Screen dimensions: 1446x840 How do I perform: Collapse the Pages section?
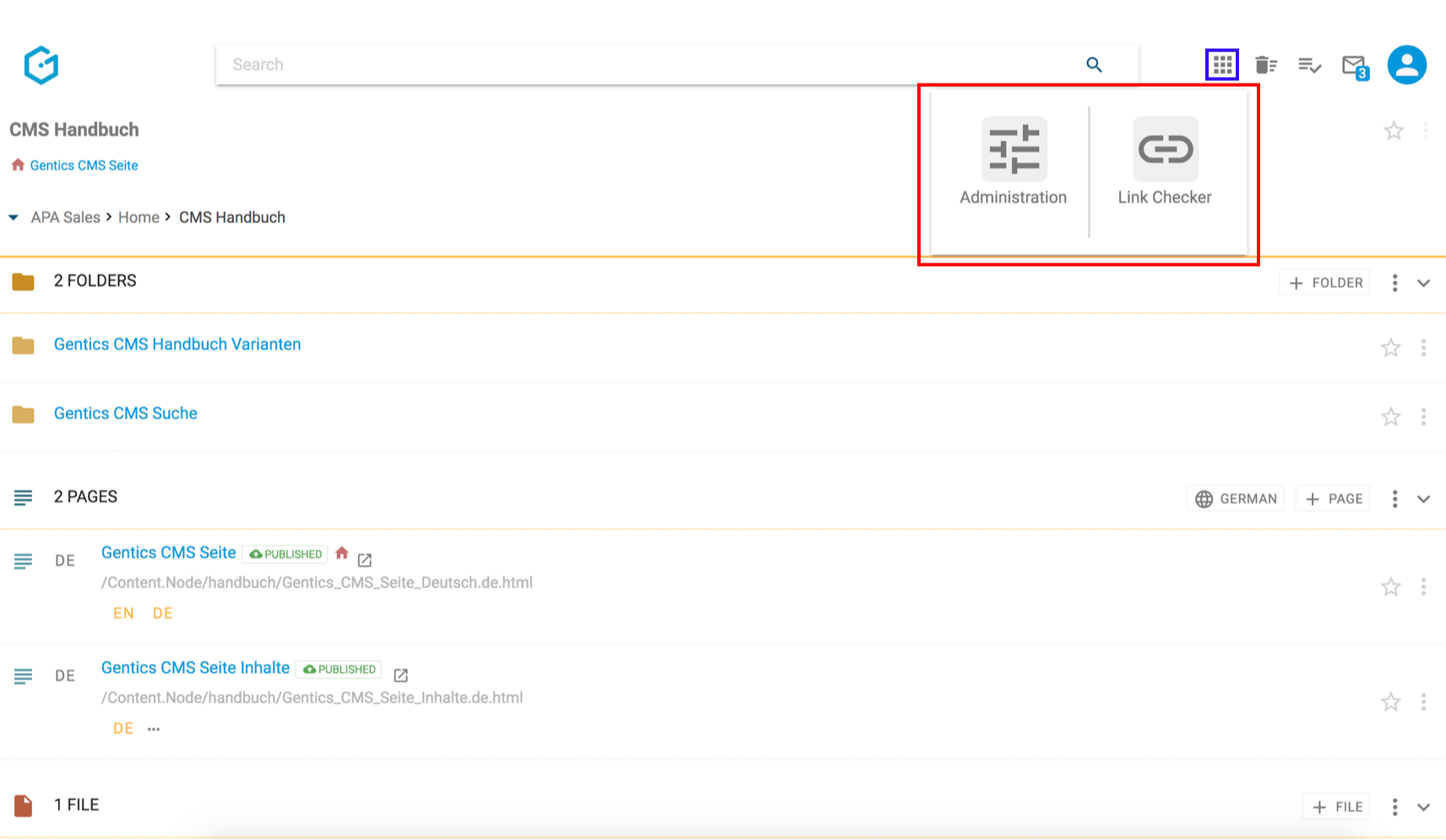pos(1423,499)
